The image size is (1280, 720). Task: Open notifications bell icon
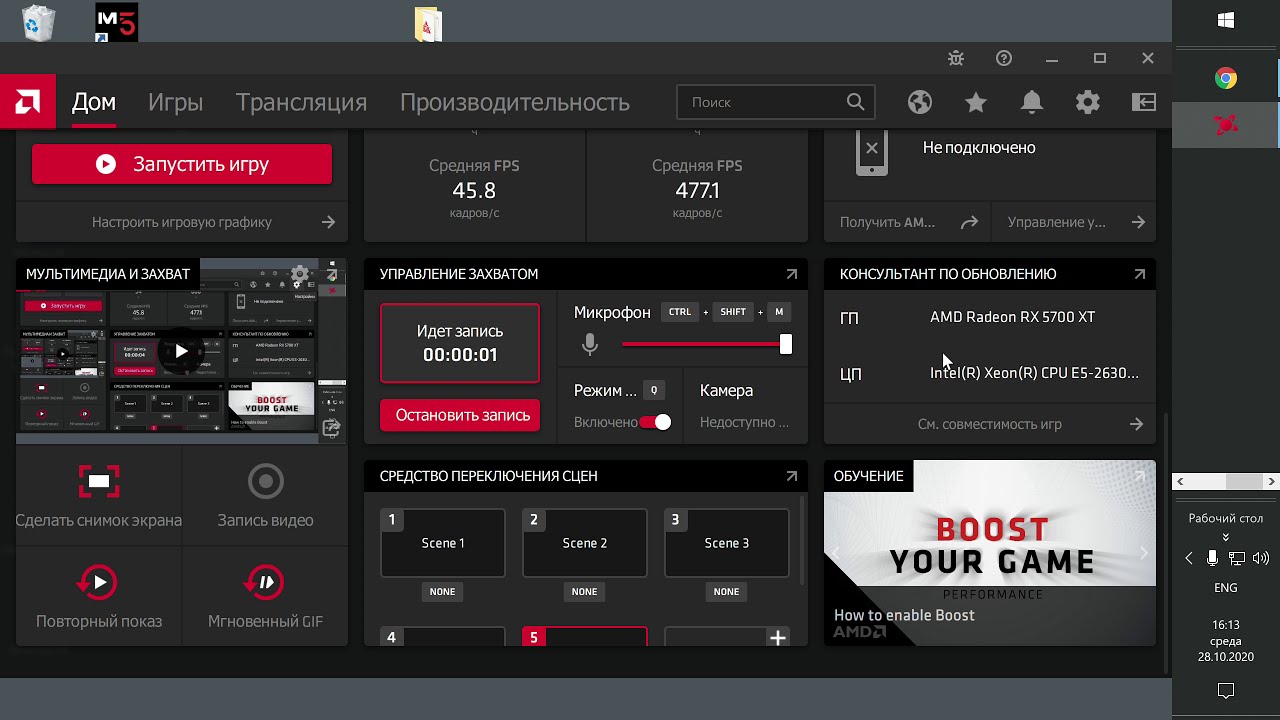point(1032,102)
